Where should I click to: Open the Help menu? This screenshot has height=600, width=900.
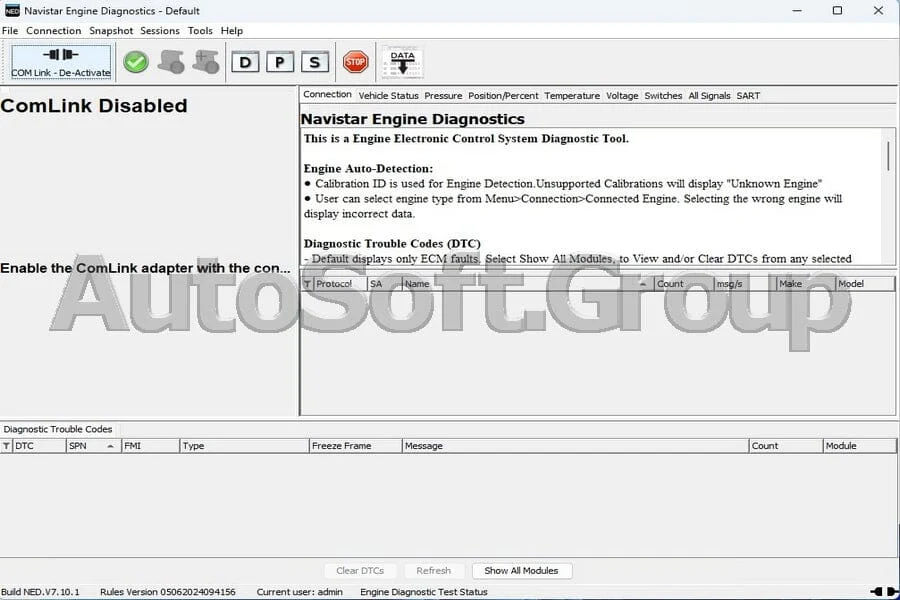pyautogui.click(x=231, y=31)
